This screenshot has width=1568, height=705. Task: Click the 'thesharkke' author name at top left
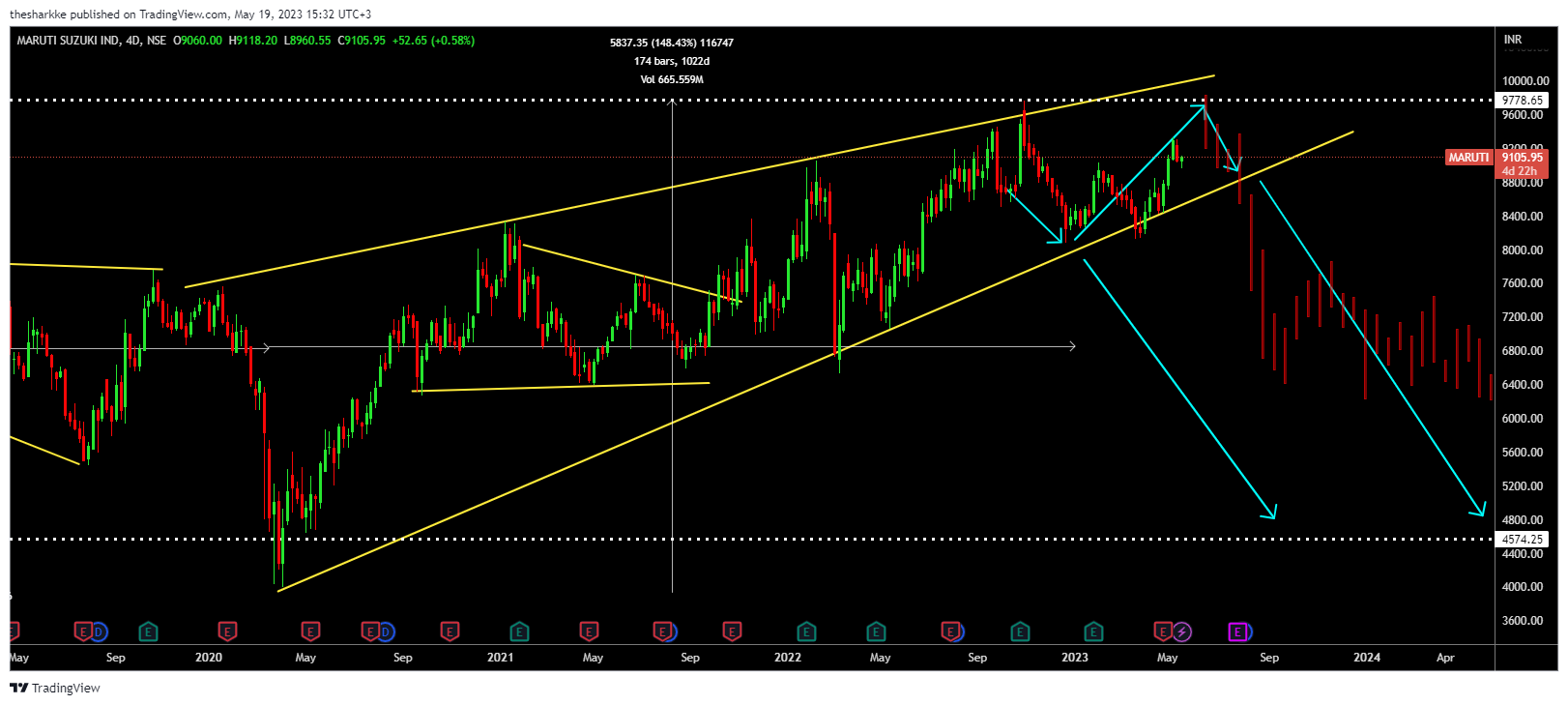38,15
